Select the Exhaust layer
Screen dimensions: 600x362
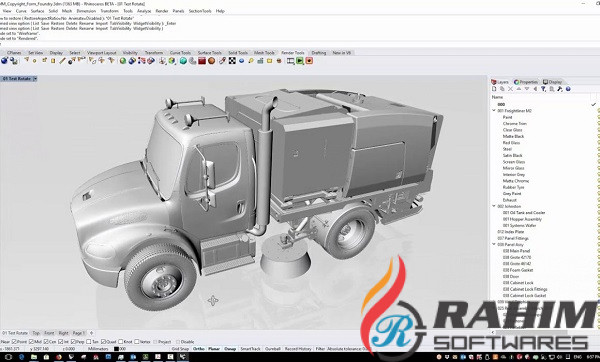[x=510, y=200]
